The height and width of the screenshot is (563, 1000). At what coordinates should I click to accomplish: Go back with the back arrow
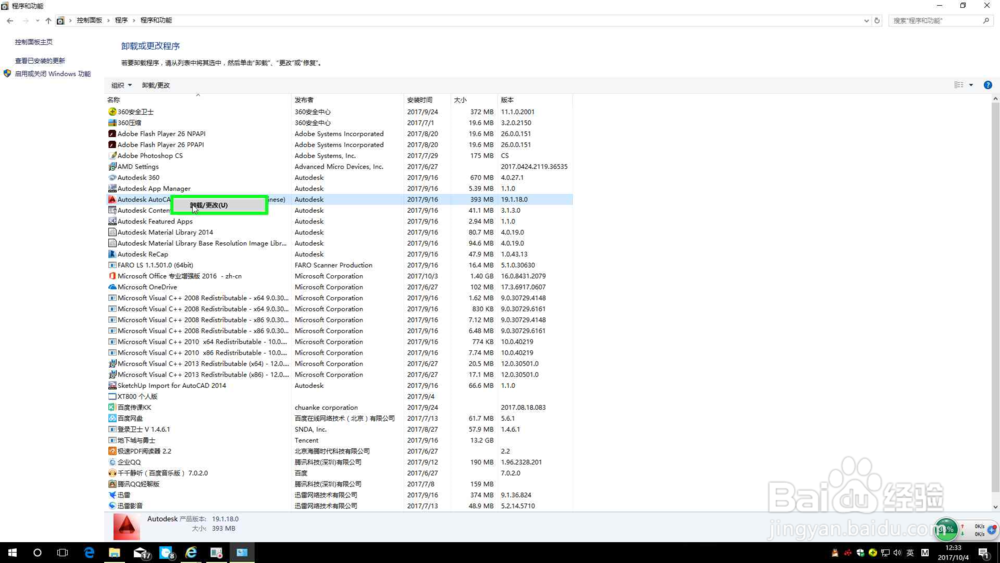10,20
